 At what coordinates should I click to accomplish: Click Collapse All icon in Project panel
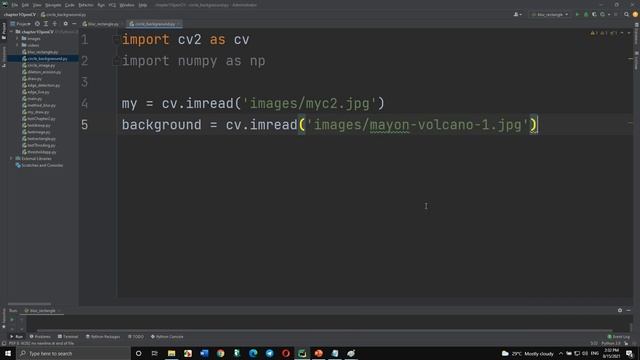pyautogui.click(x=55, y=24)
